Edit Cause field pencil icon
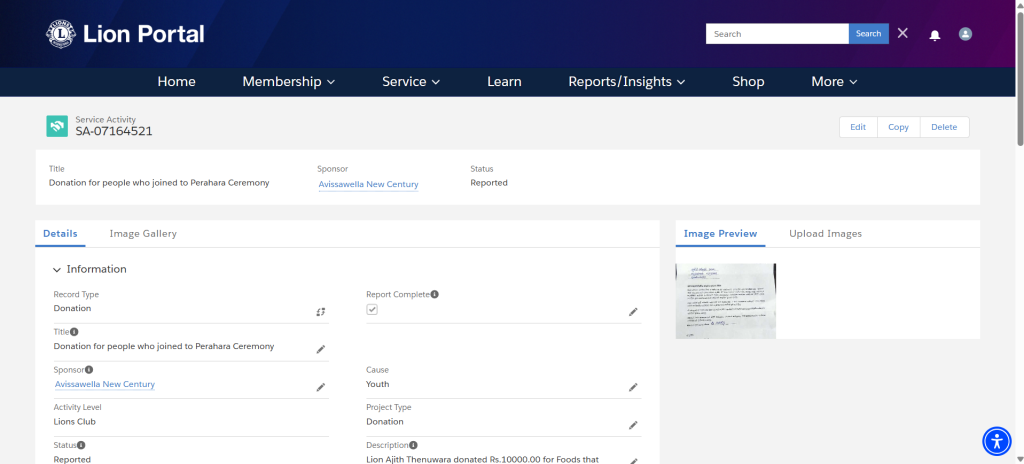The image size is (1024, 464). pos(633,388)
